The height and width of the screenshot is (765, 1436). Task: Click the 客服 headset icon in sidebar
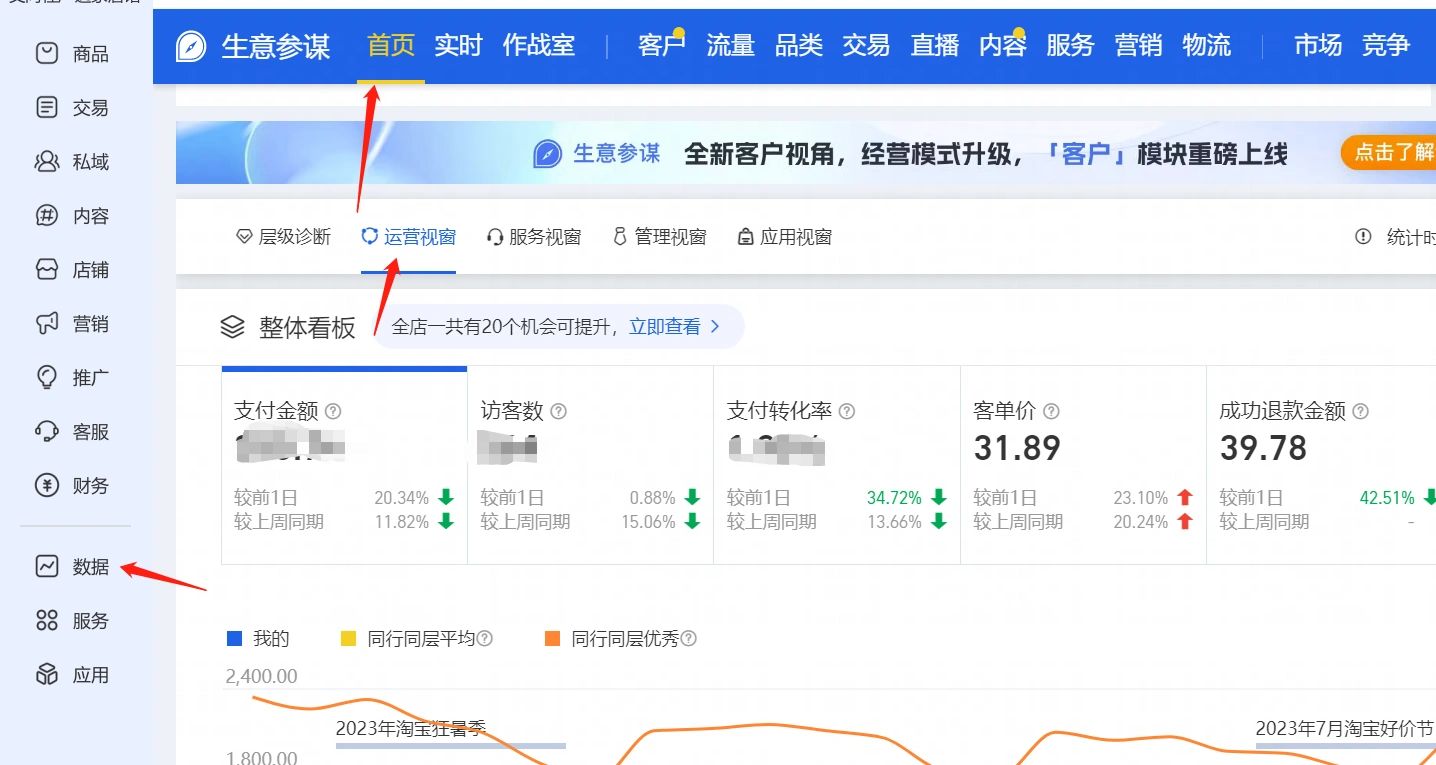(x=47, y=431)
